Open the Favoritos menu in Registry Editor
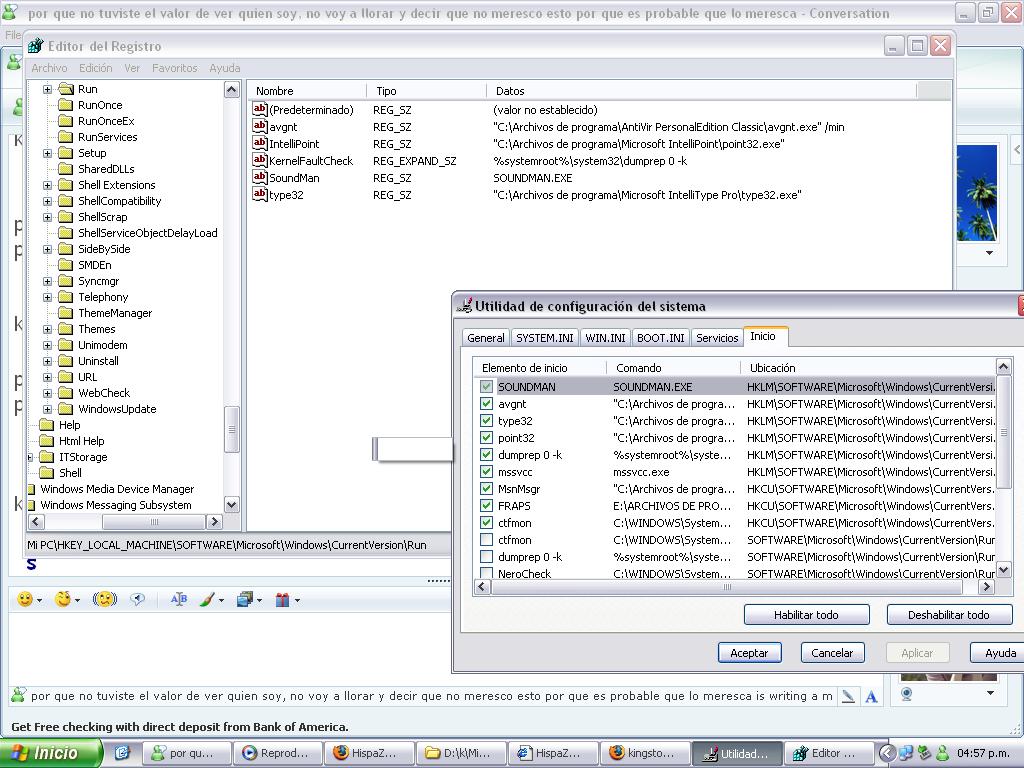 coord(174,68)
